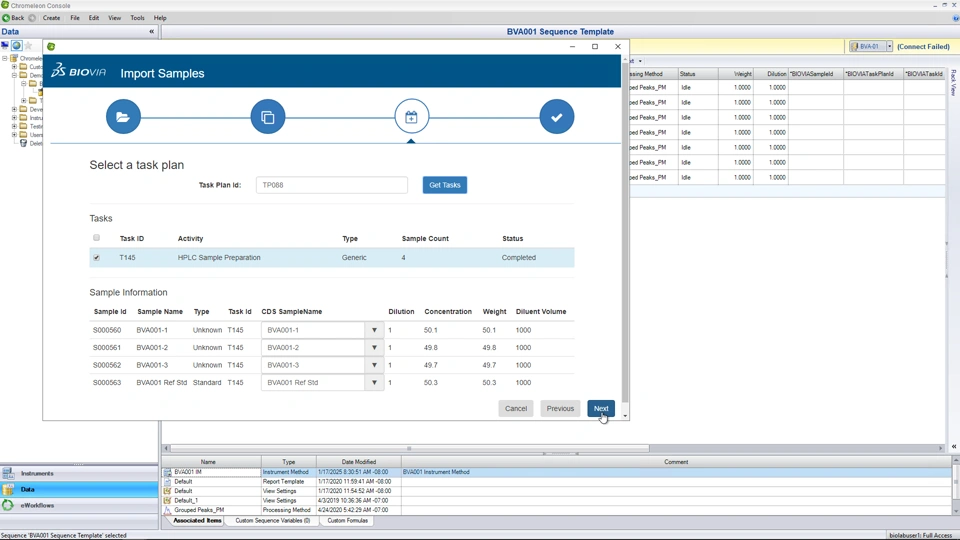Open CDS SampleName dropdown for BVA001-3
960x540 pixels.
point(374,365)
